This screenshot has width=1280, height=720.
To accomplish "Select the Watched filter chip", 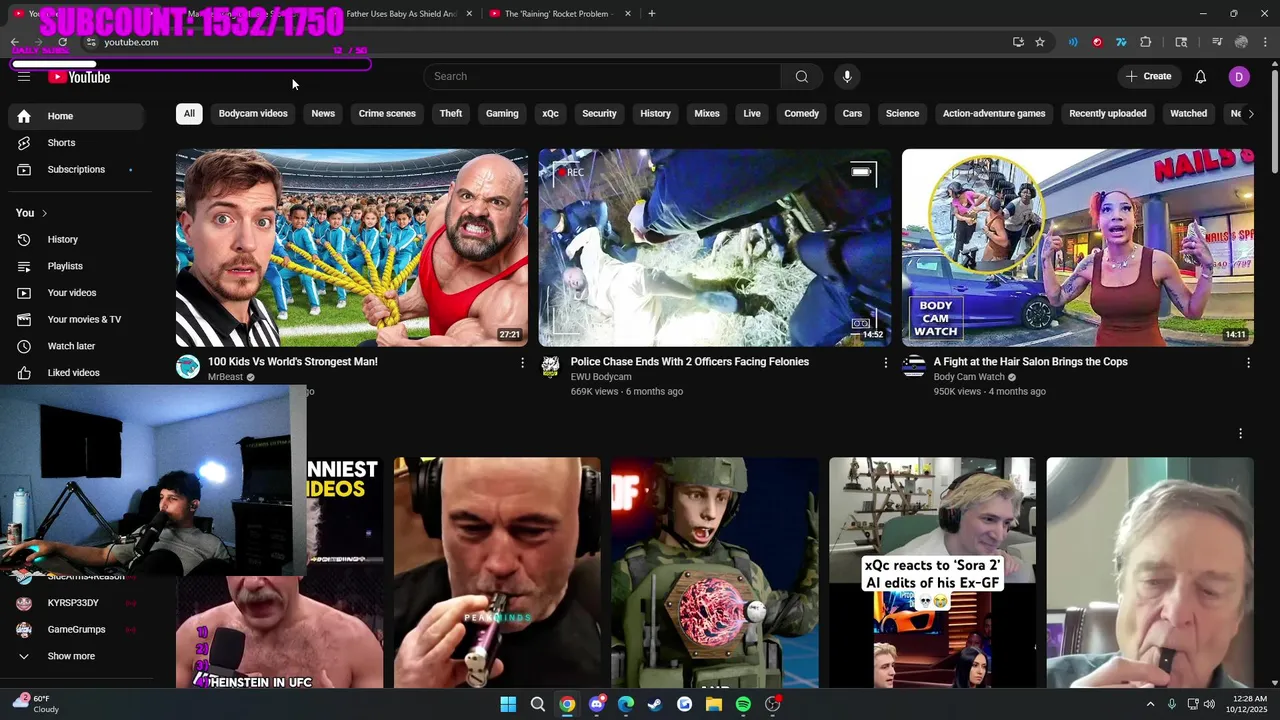I will [1188, 114].
